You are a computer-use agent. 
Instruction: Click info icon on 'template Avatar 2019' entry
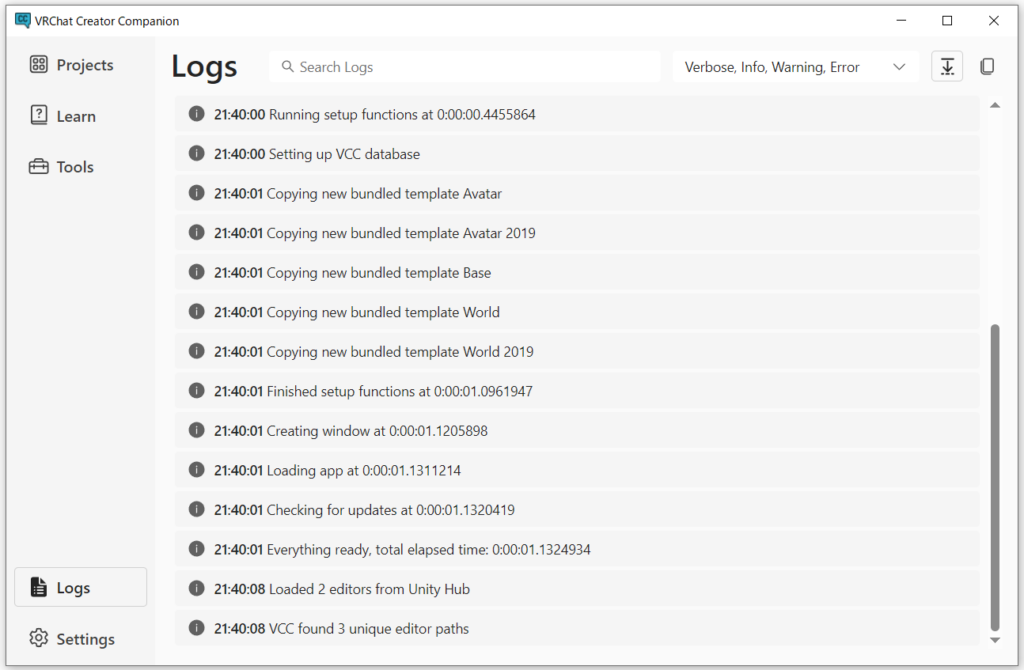[x=197, y=232]
